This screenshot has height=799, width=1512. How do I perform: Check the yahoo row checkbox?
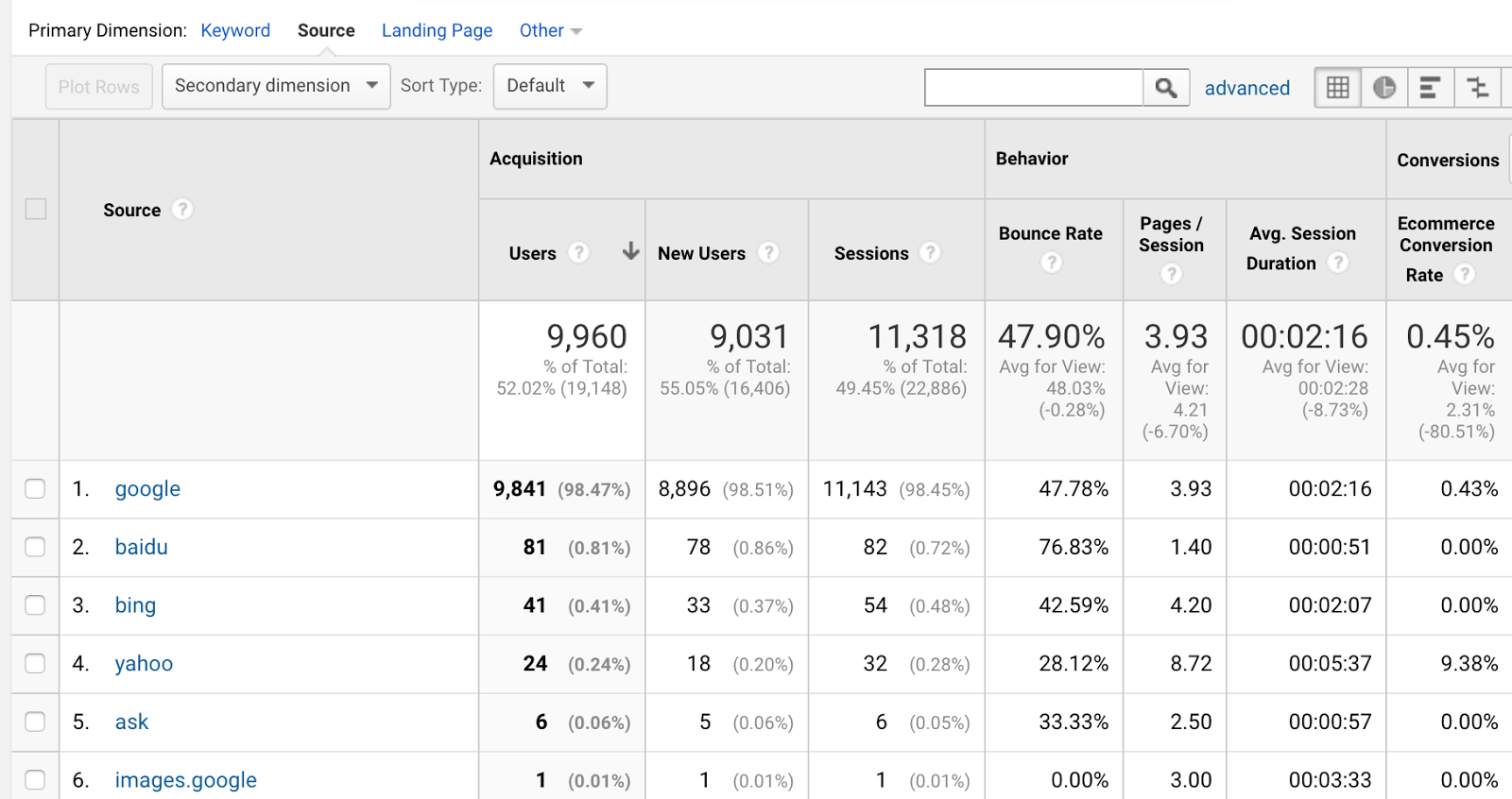(35, 663)
